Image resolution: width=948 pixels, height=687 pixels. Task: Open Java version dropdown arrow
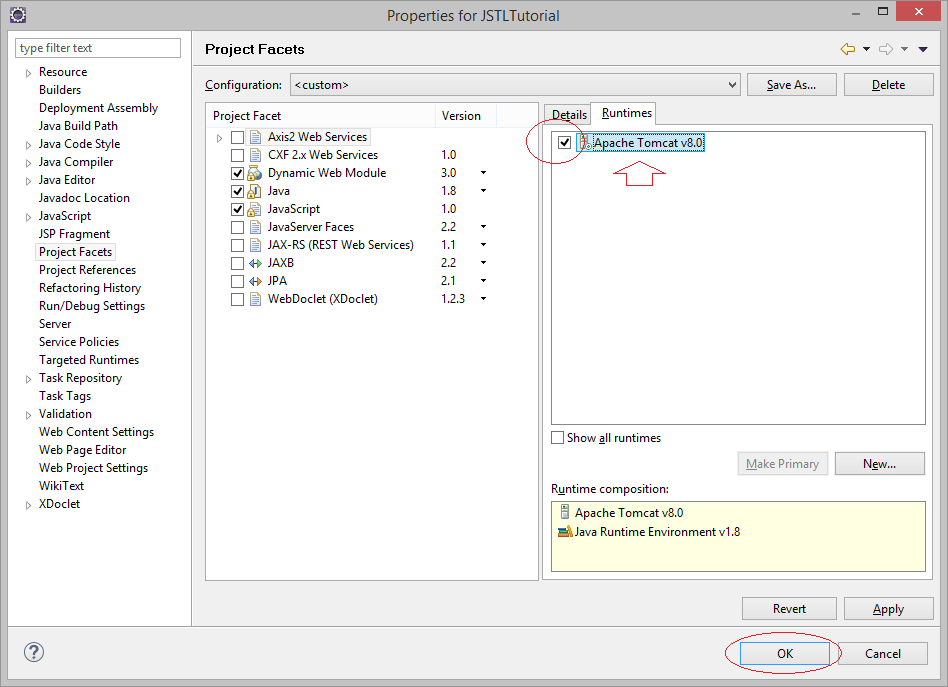[483, 191]
